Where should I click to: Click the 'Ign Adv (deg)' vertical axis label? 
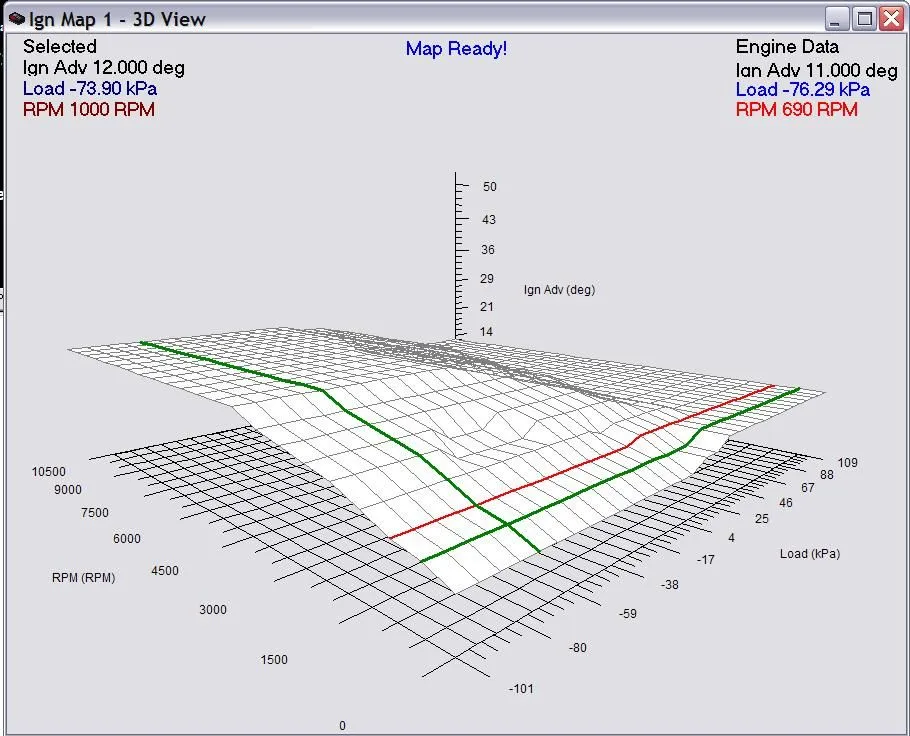559,290
